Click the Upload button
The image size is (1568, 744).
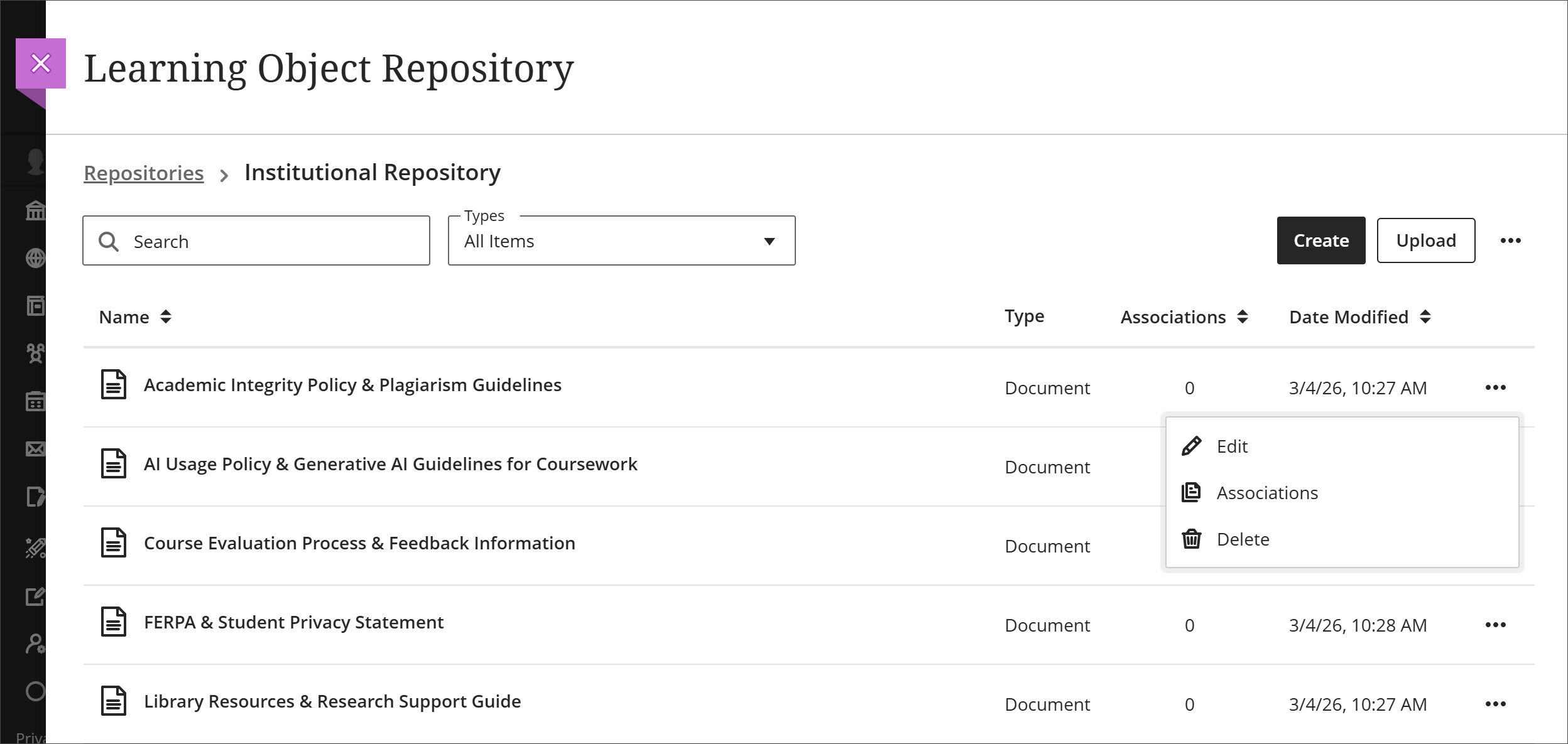(x=1426, y=240)
